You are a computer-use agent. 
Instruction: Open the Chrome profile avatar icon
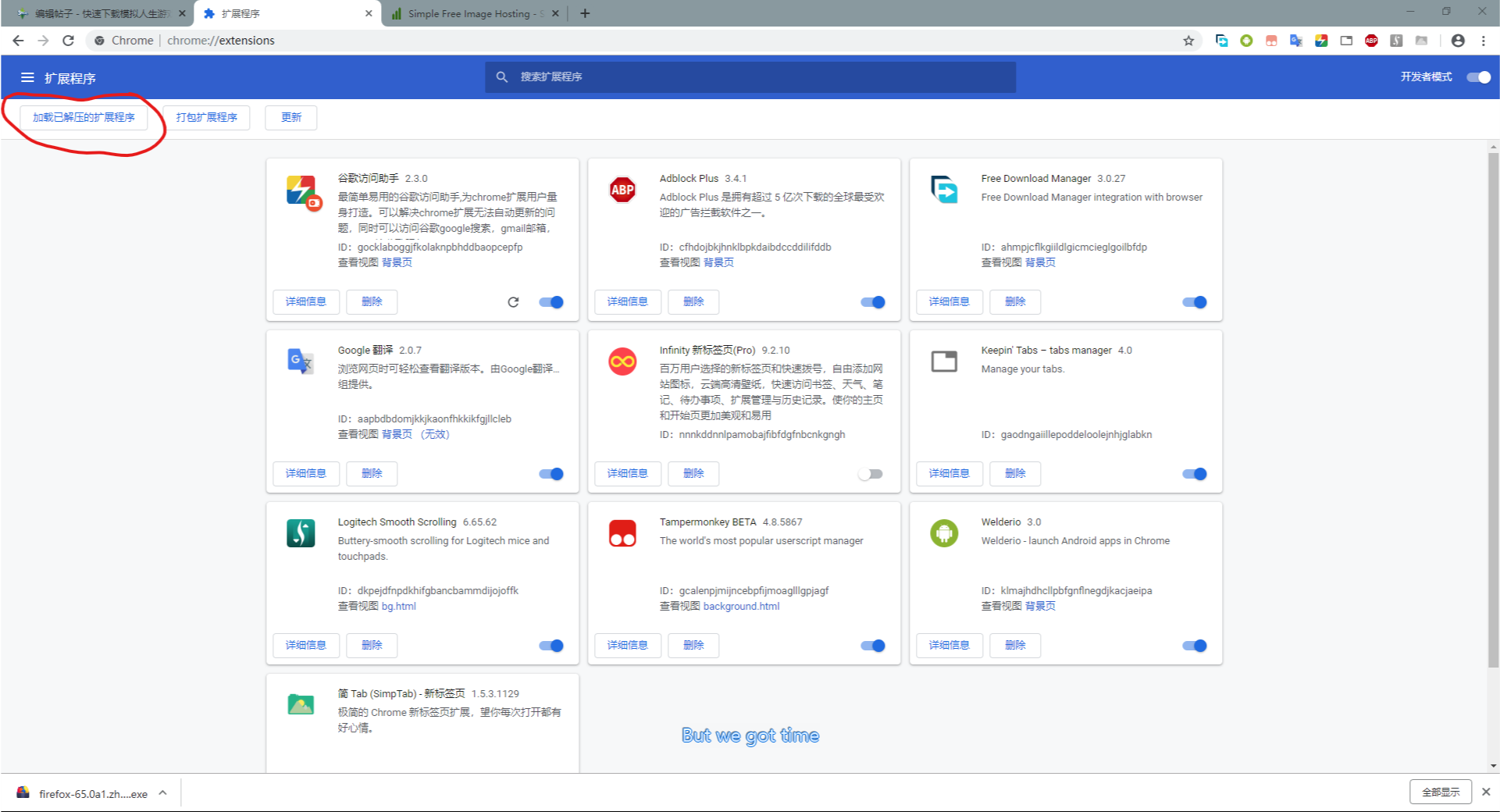(1458, 41)
